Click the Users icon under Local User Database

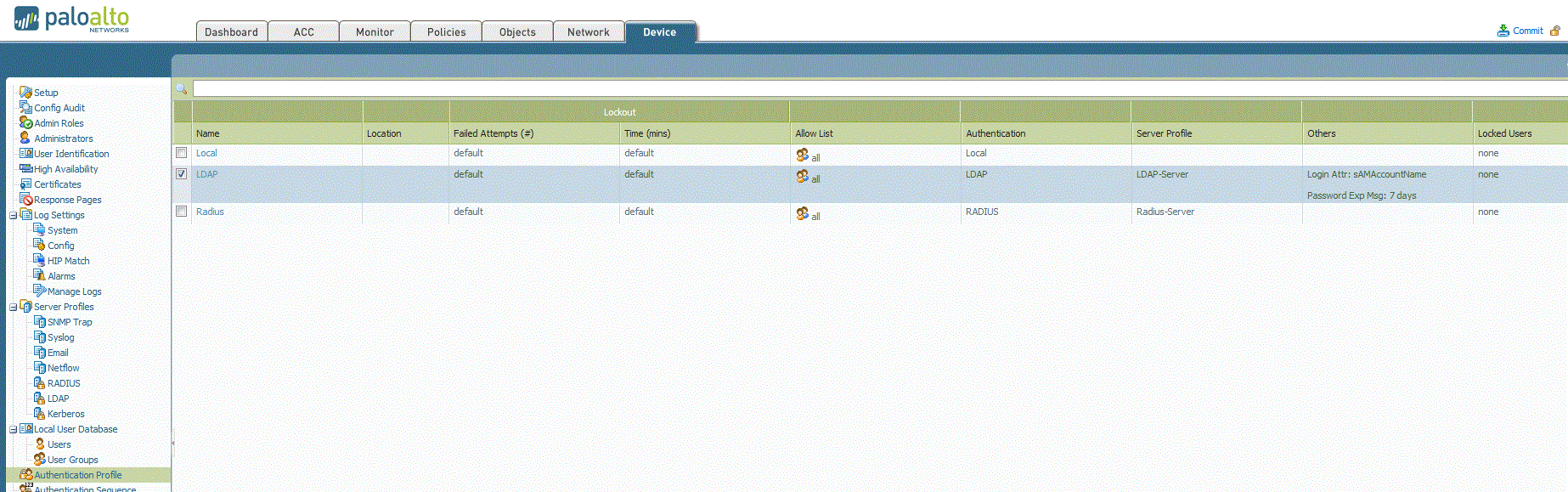click(39, 444)
